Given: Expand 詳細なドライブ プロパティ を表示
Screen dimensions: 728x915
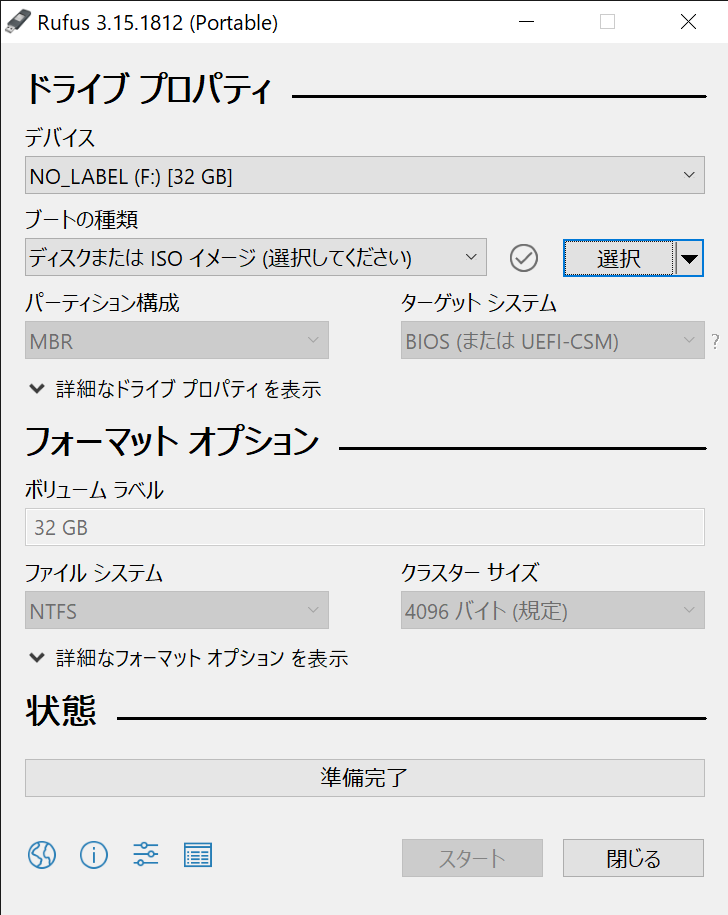Looking at the screenshot, I should 175,389.
